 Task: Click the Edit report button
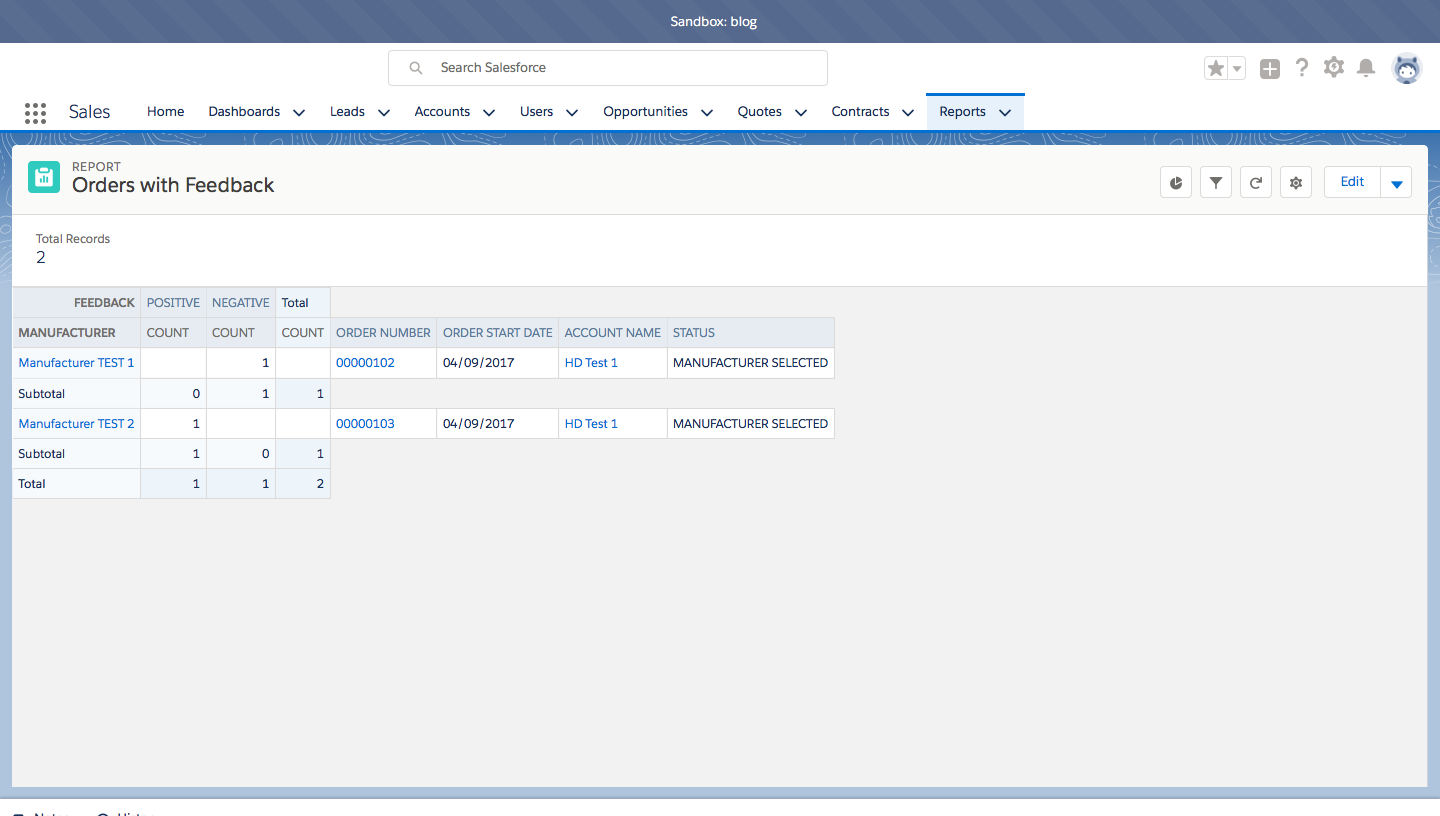[x=1352, y=182]
